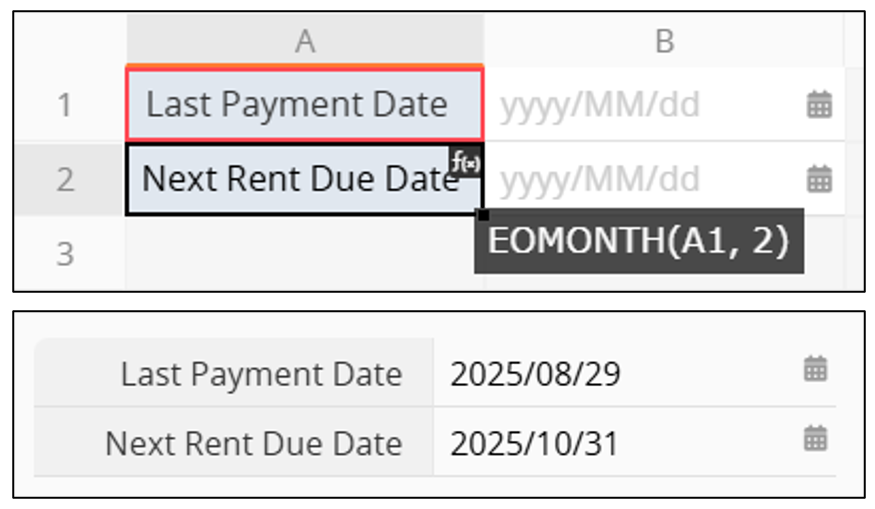The width and height of the screenshot is (875, 509).
Task: Select column B header
Action: (664, 41)
